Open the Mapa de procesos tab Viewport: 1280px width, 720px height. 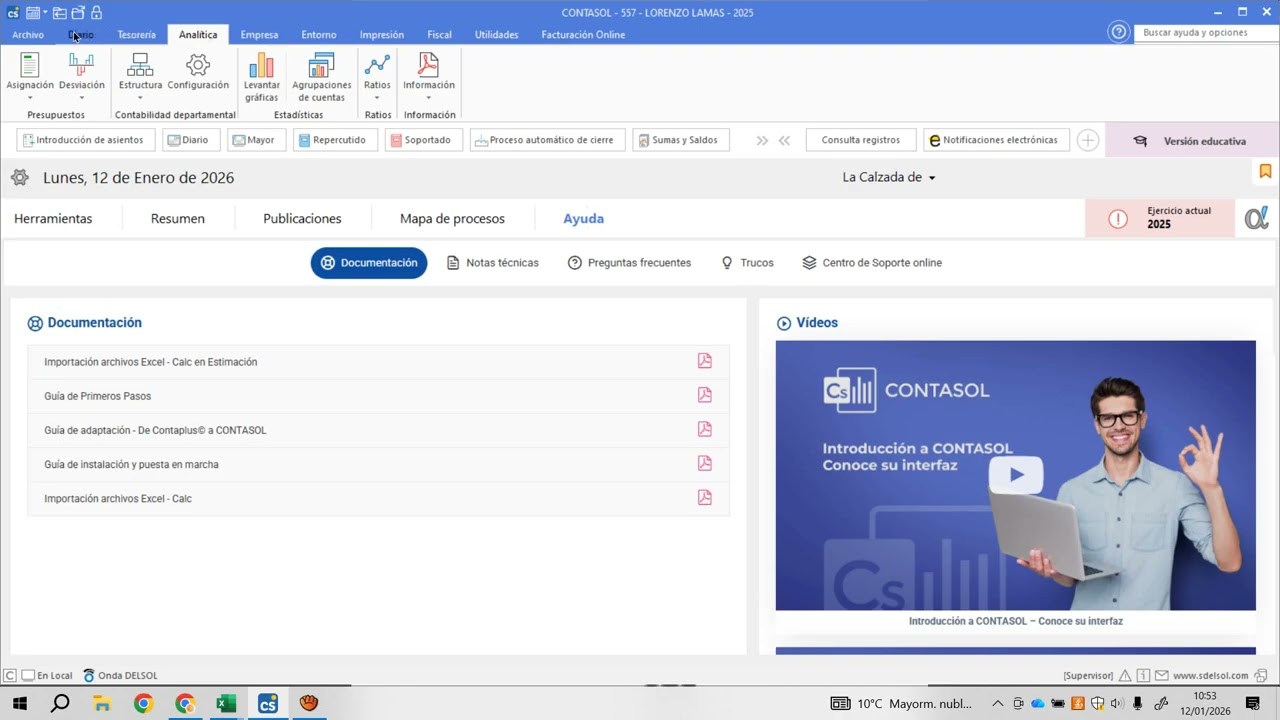452,219
